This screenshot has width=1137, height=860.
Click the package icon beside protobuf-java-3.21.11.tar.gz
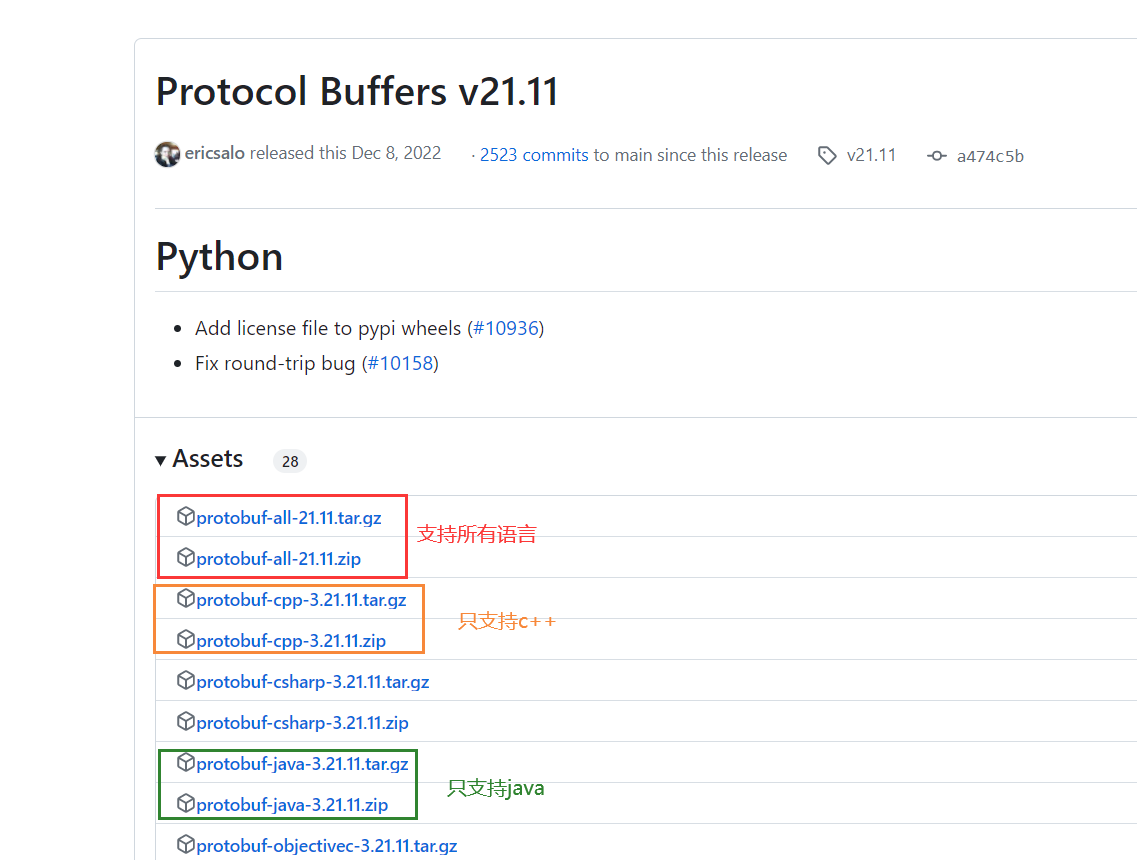187,763
